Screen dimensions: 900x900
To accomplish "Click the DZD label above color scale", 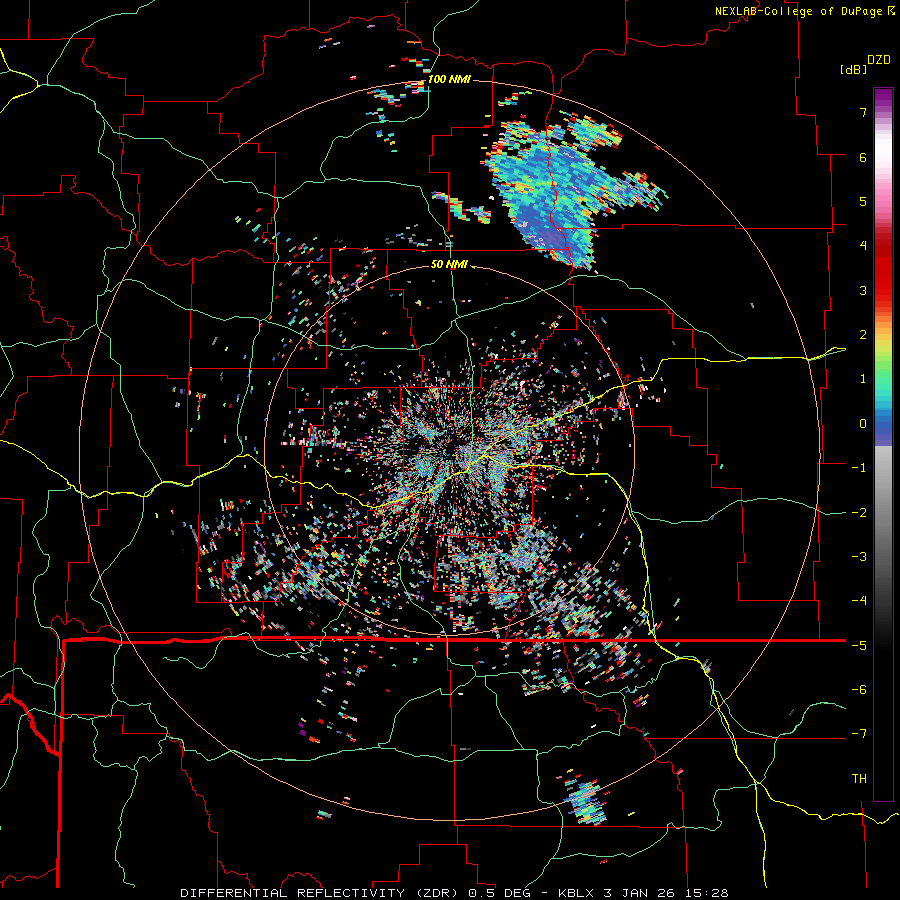I will (879, 60).
